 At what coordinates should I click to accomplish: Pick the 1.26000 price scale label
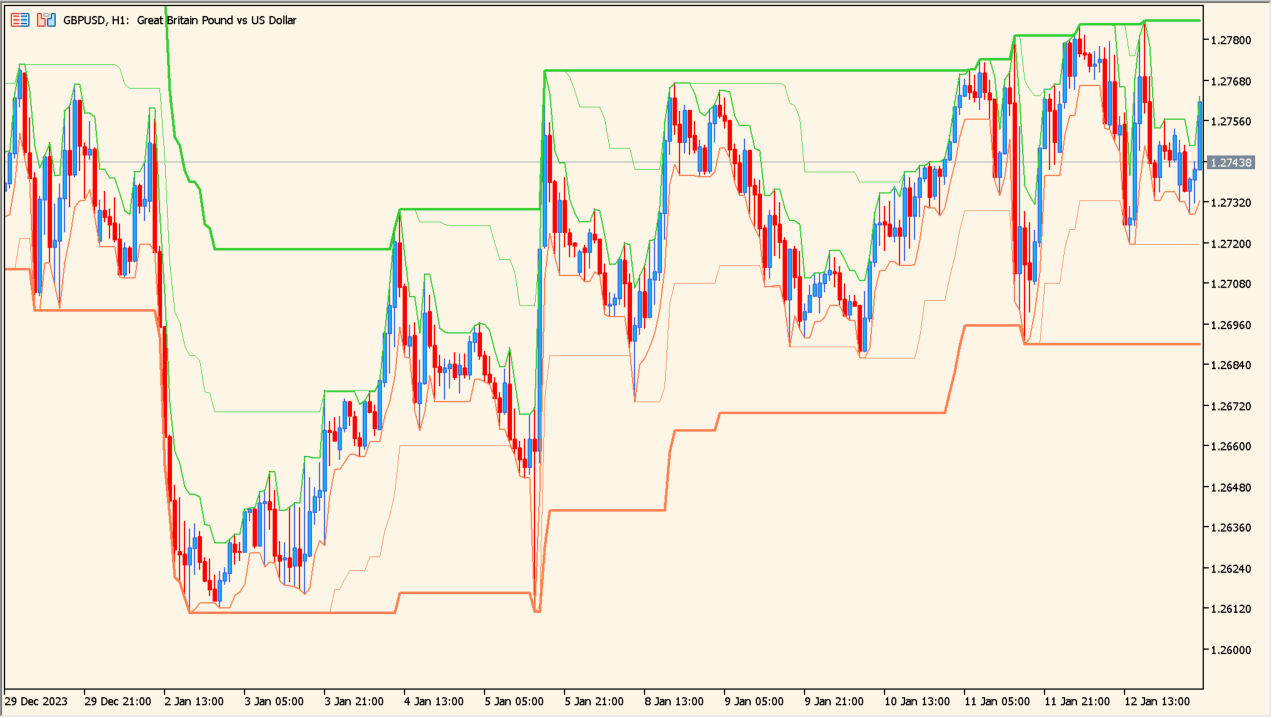[x=1231, y=649]
